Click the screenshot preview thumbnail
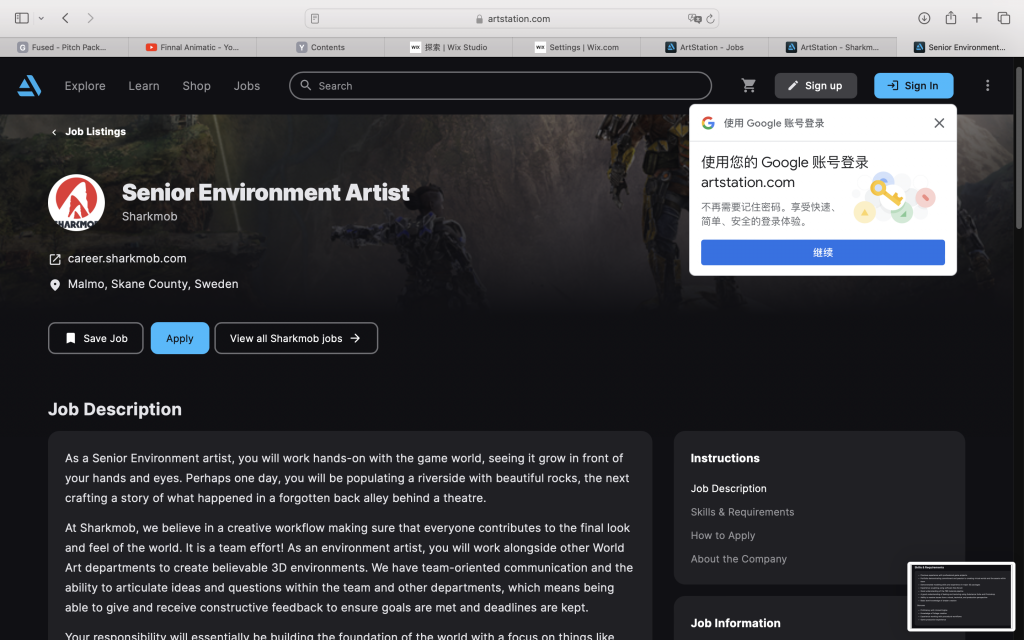This screenshot has width=1024, height=640. tap(961, 596)
